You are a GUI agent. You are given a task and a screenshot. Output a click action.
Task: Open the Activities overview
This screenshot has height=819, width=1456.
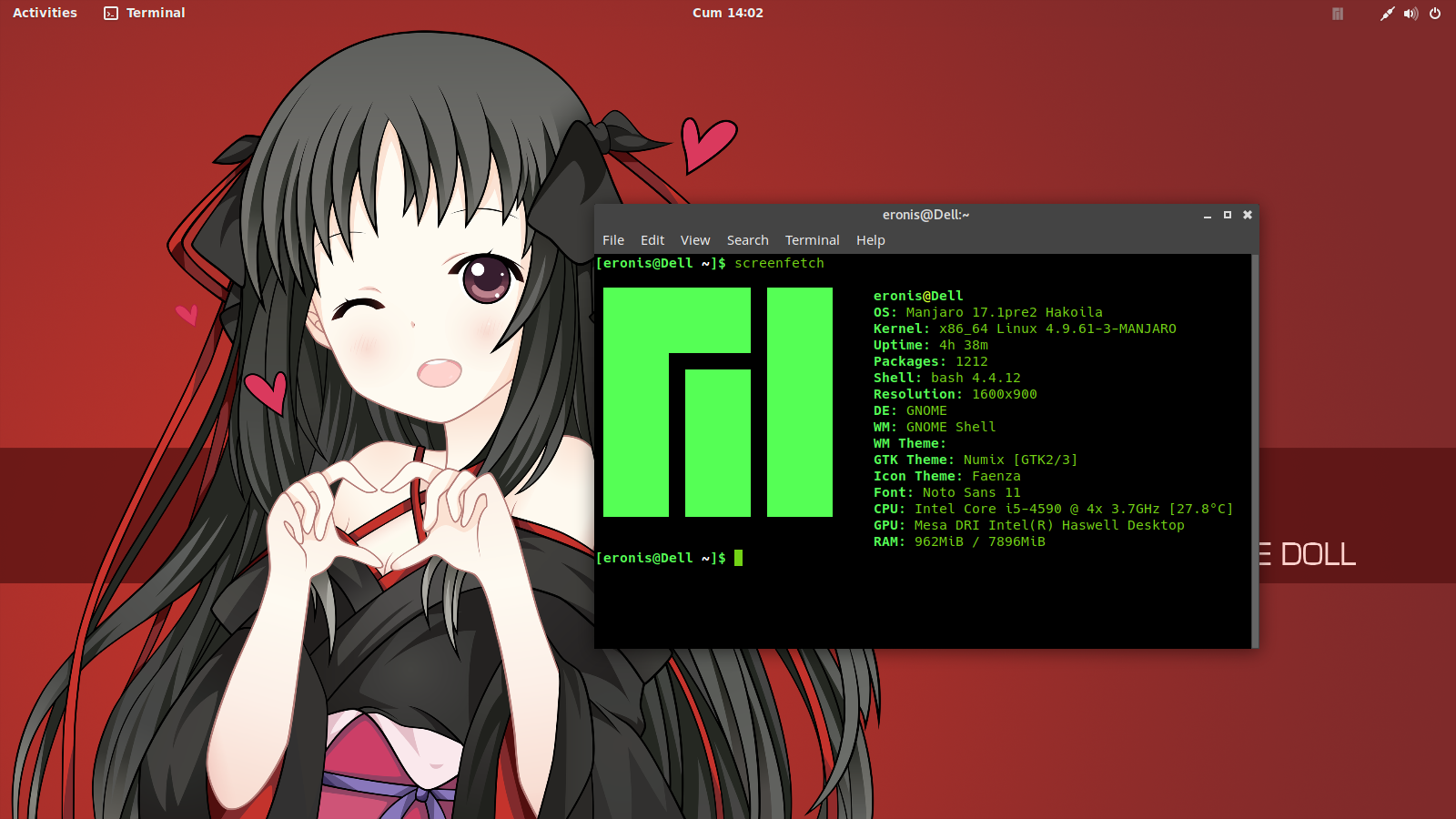click(45, 13)
